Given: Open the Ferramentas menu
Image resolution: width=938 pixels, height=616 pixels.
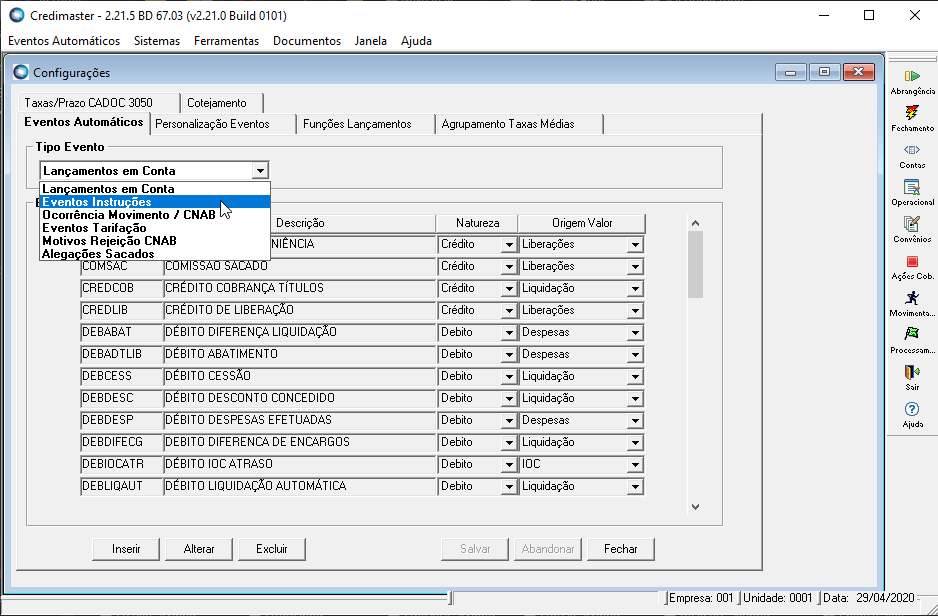Looking at the screenshot, I should pyautogui.click(x=226, y=41).
